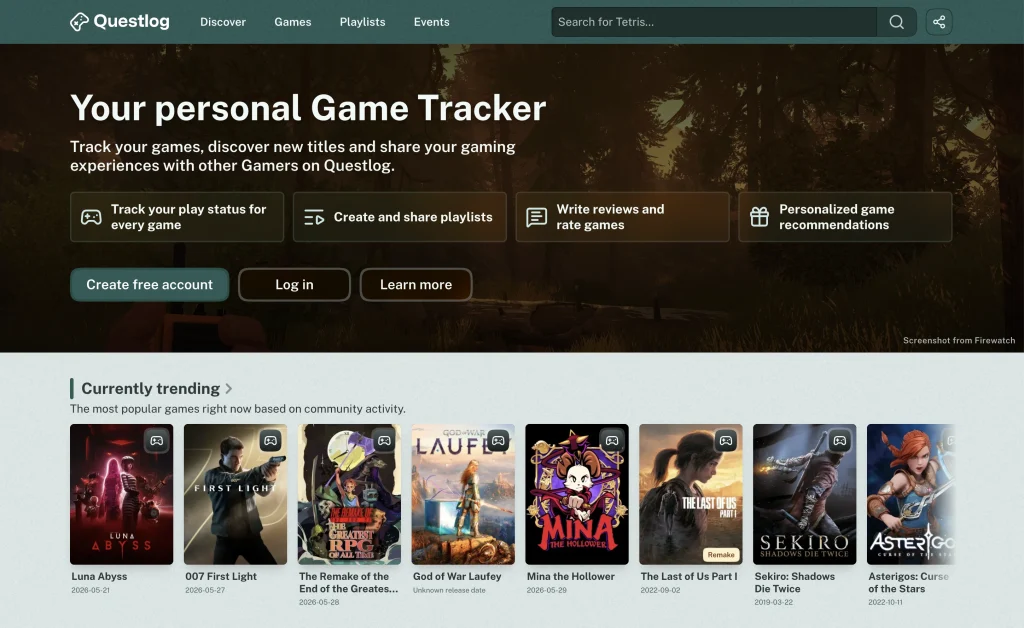The width and height of the screenshot is (1024, 628).
Task: Click the gift icon in recommendations card
Action: pos(760,217)
